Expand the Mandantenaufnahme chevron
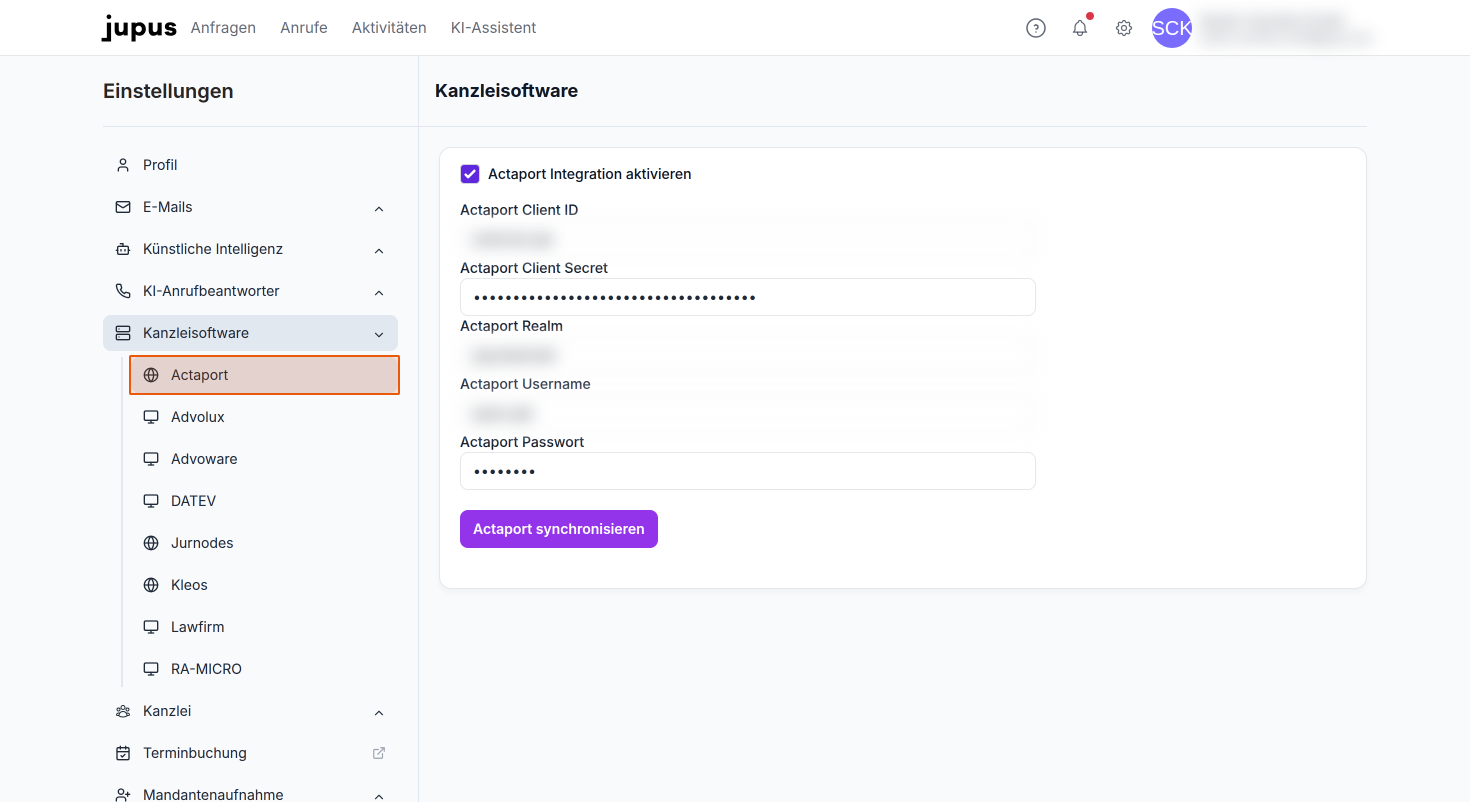 [x=379, y=796]
